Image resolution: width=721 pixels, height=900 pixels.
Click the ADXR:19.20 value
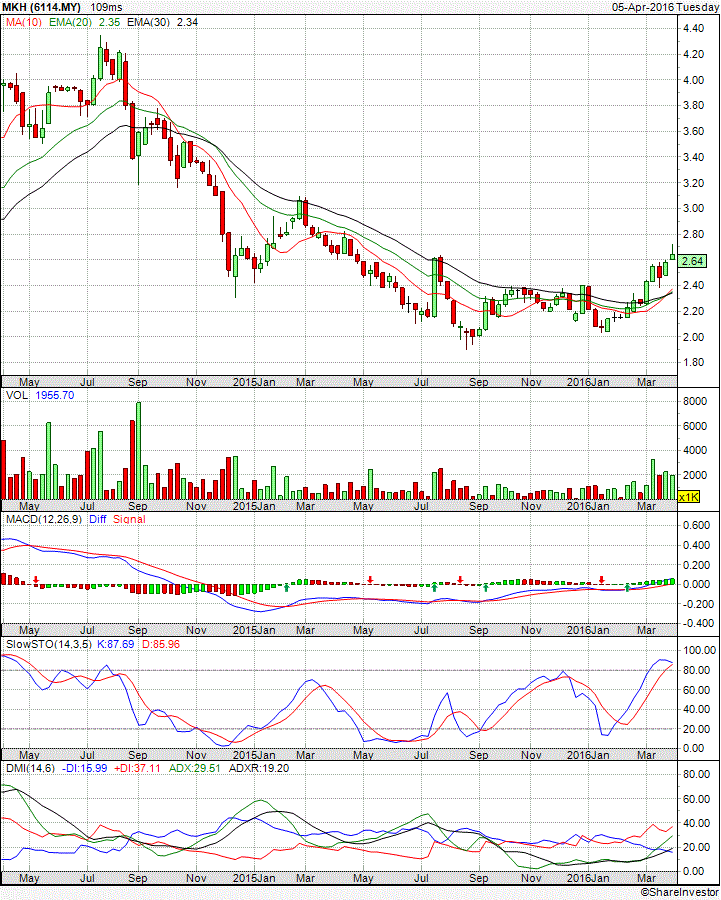tap(259, 769)
